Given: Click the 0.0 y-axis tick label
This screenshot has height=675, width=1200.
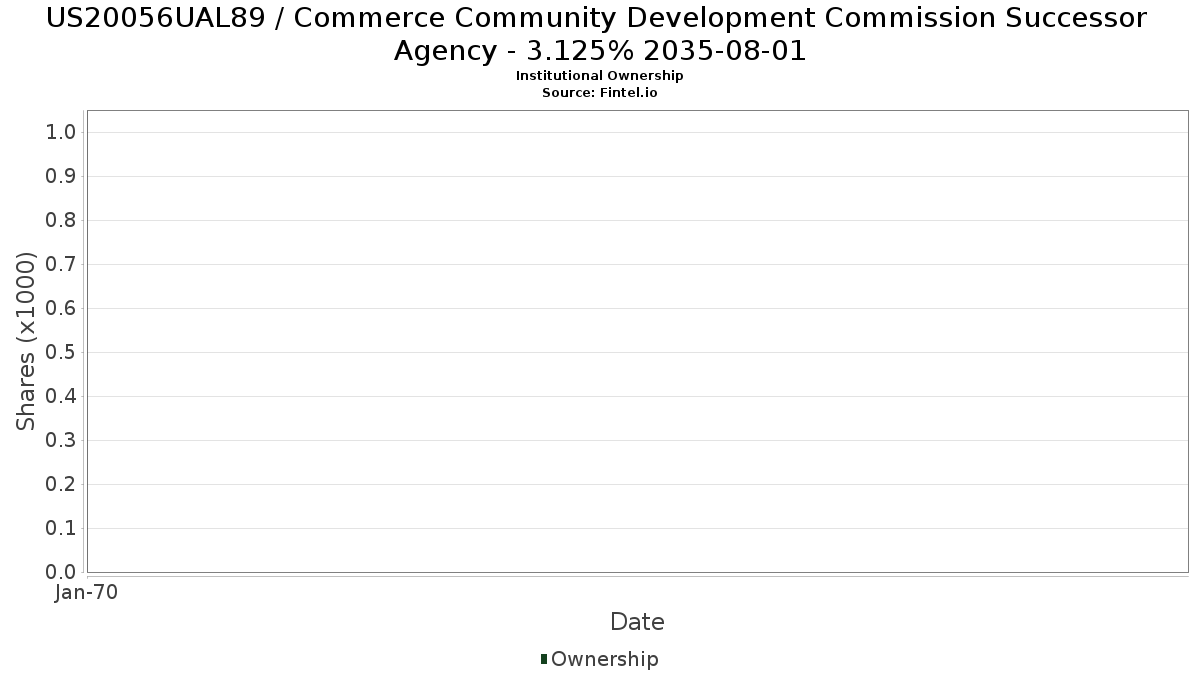Looking at the screenshot, I should point(61,573).
